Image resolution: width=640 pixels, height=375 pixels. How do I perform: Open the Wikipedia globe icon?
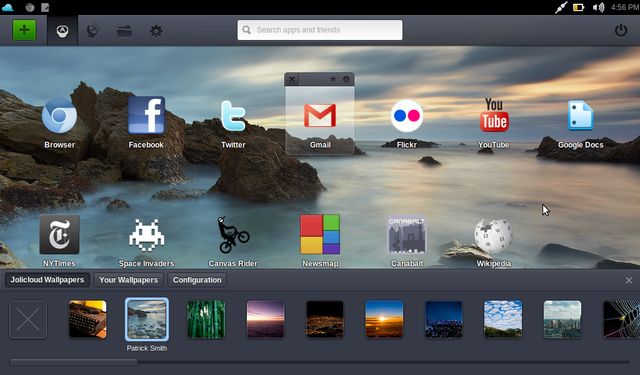click(493, 235)
